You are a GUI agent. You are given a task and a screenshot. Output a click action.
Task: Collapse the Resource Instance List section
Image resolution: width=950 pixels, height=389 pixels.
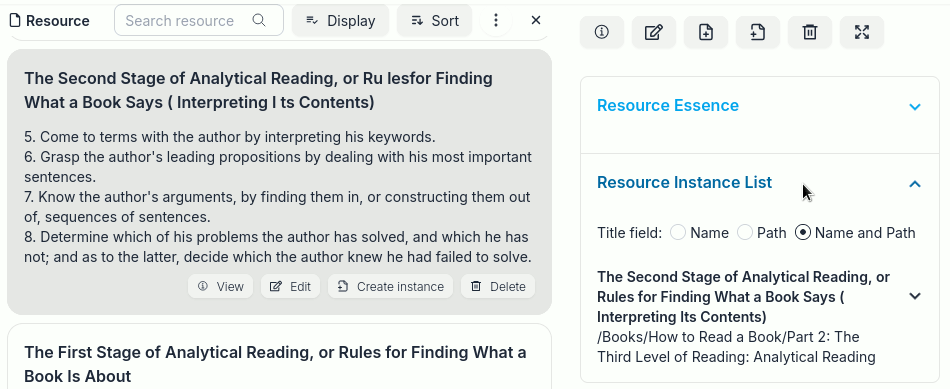point(915,184)
